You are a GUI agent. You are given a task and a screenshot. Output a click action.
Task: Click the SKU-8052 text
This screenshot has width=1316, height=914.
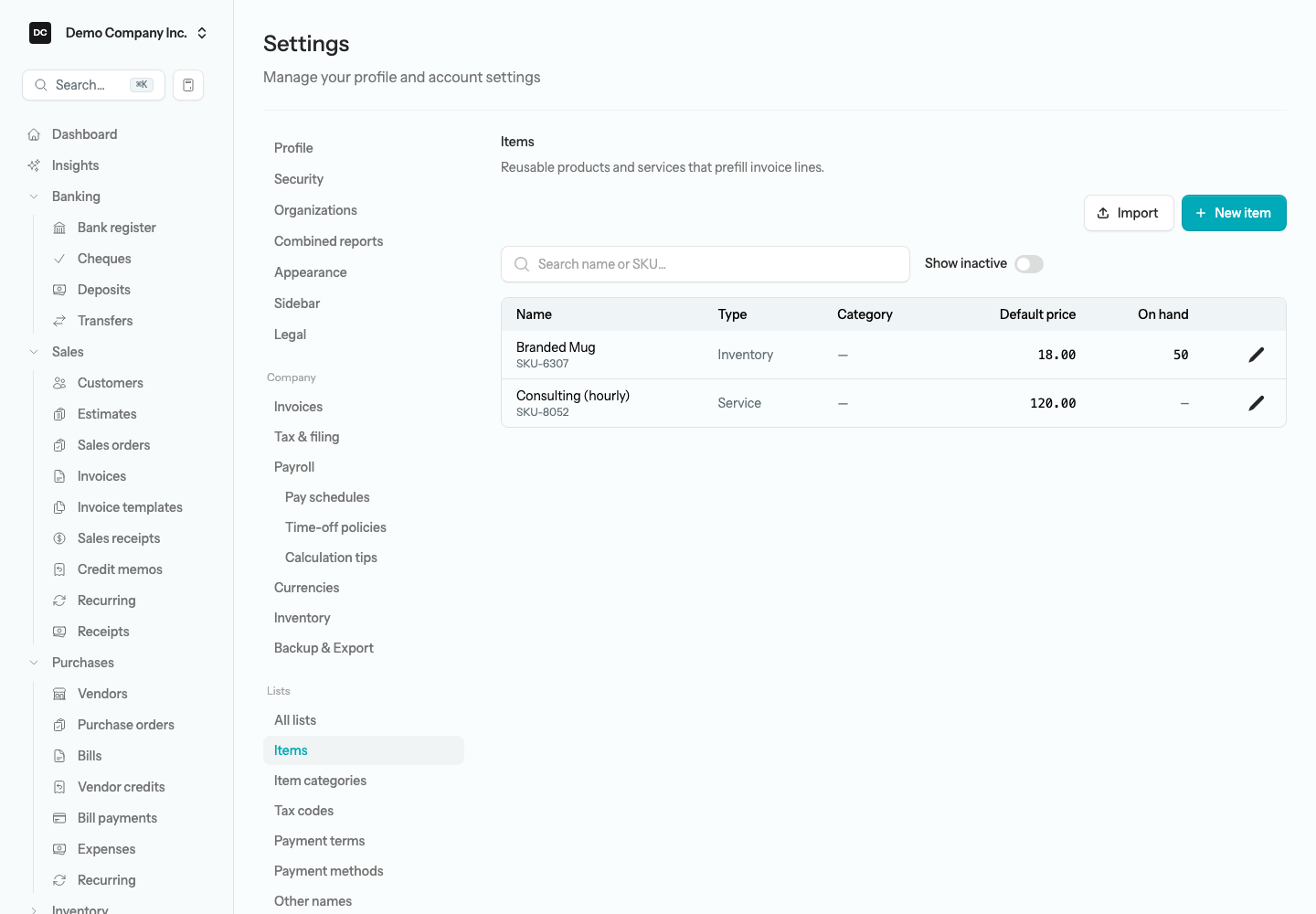coord(543,412)
